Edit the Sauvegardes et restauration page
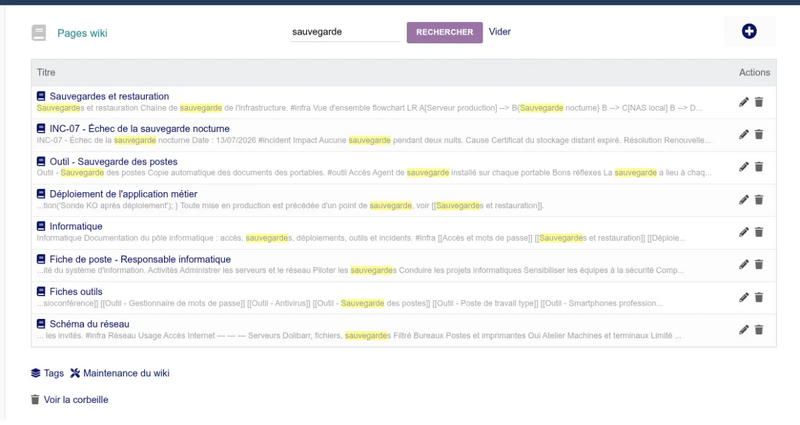This screenshot has height=425, width=800. point(744,102)
